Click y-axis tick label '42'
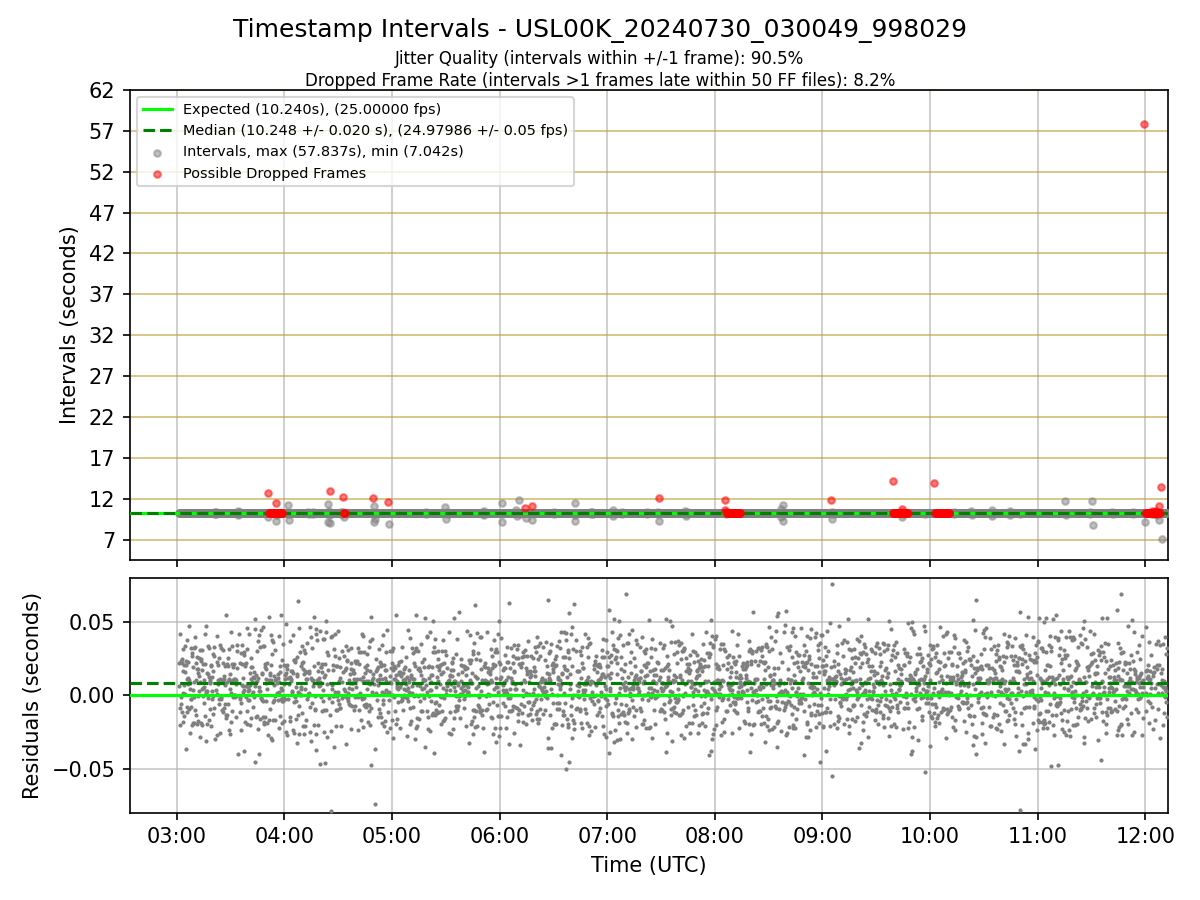Viewport: 1200px width, 900px height. click(104, 254)
